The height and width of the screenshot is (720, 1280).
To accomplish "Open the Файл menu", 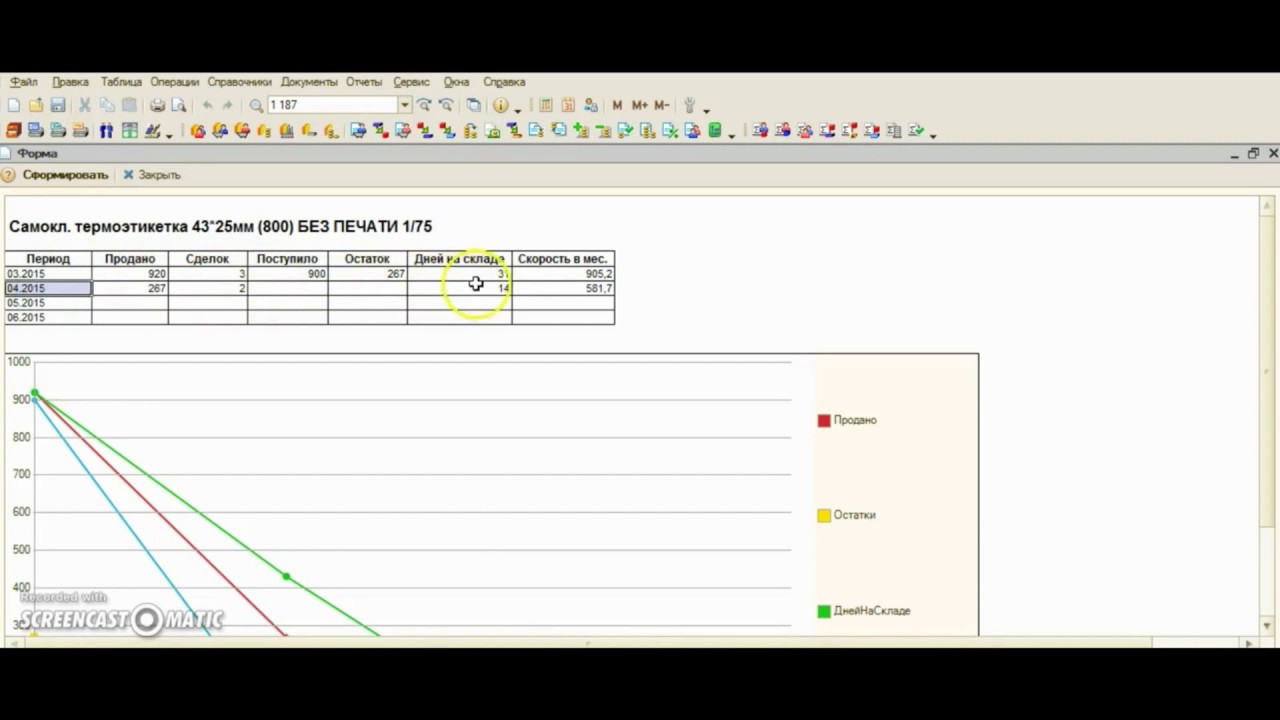I will tap(24, 82).
